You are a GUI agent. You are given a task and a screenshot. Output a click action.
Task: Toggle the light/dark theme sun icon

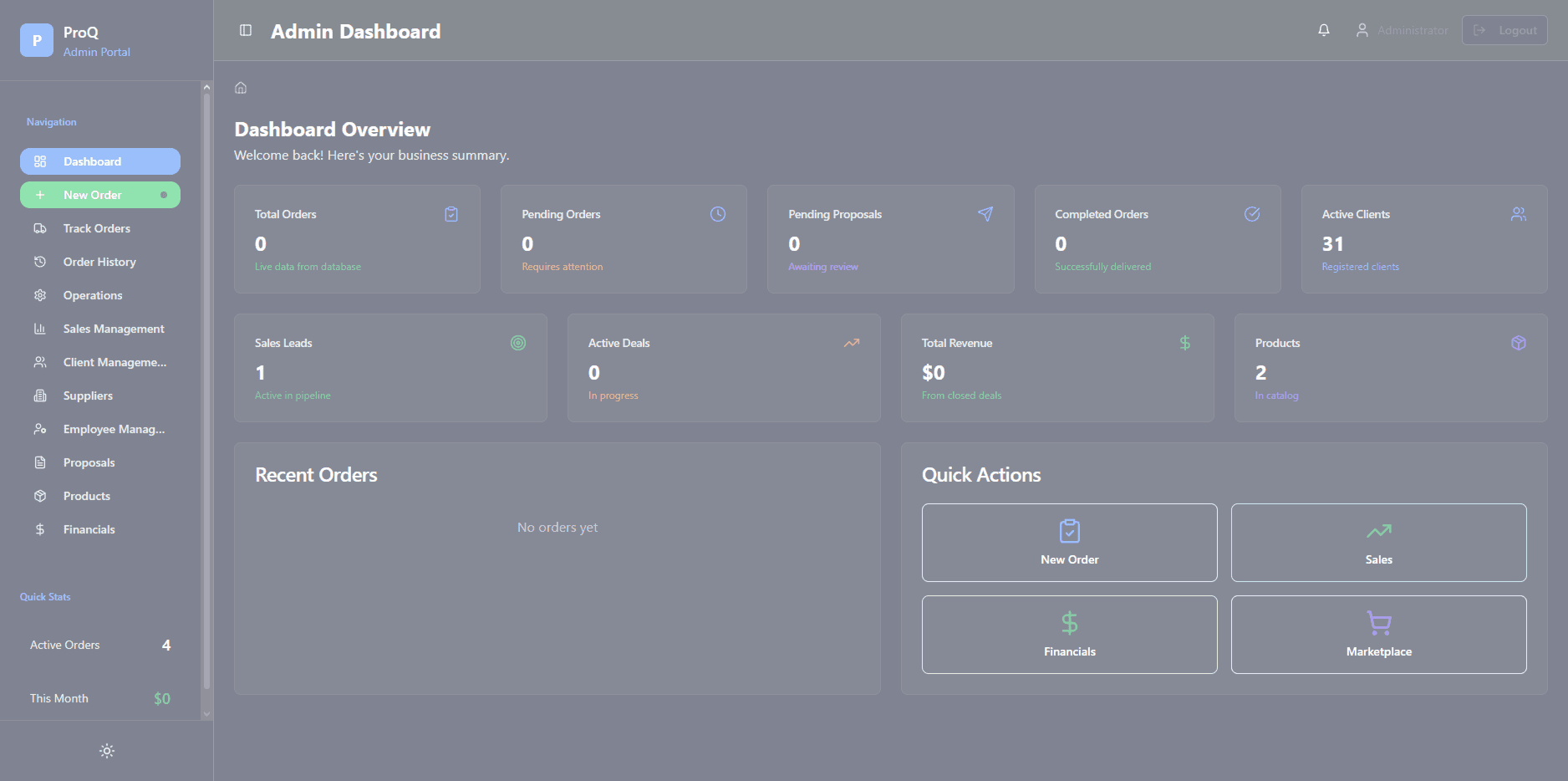coord(107,751)
